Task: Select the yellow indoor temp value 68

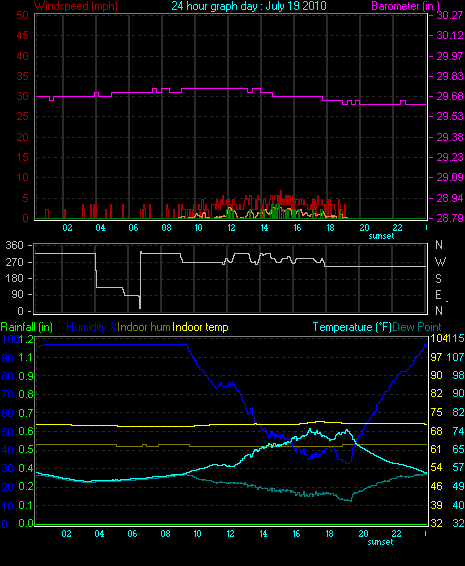Action: [436, 431]
